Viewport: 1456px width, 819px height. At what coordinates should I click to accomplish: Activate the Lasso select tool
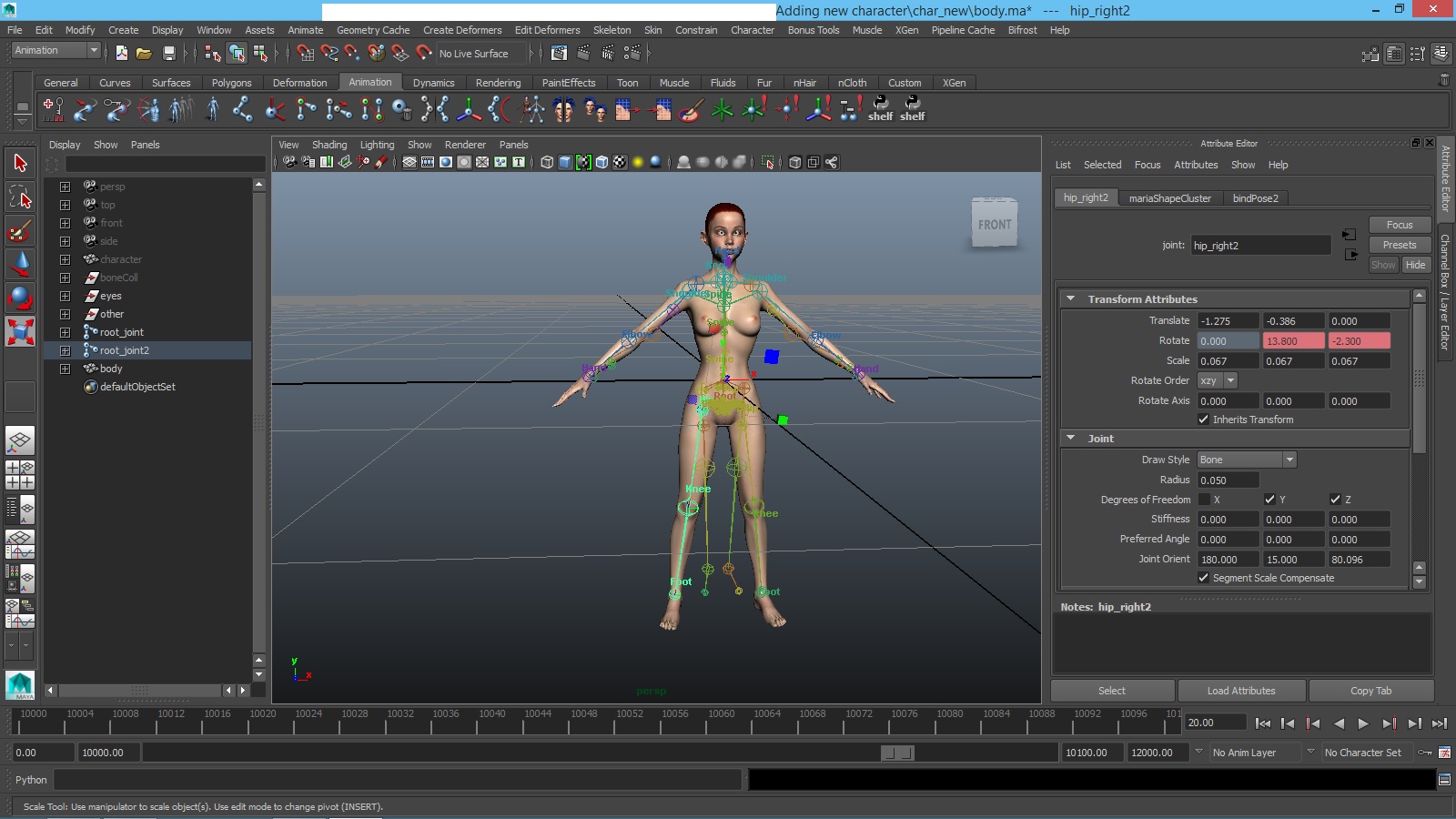click(20, 197)
